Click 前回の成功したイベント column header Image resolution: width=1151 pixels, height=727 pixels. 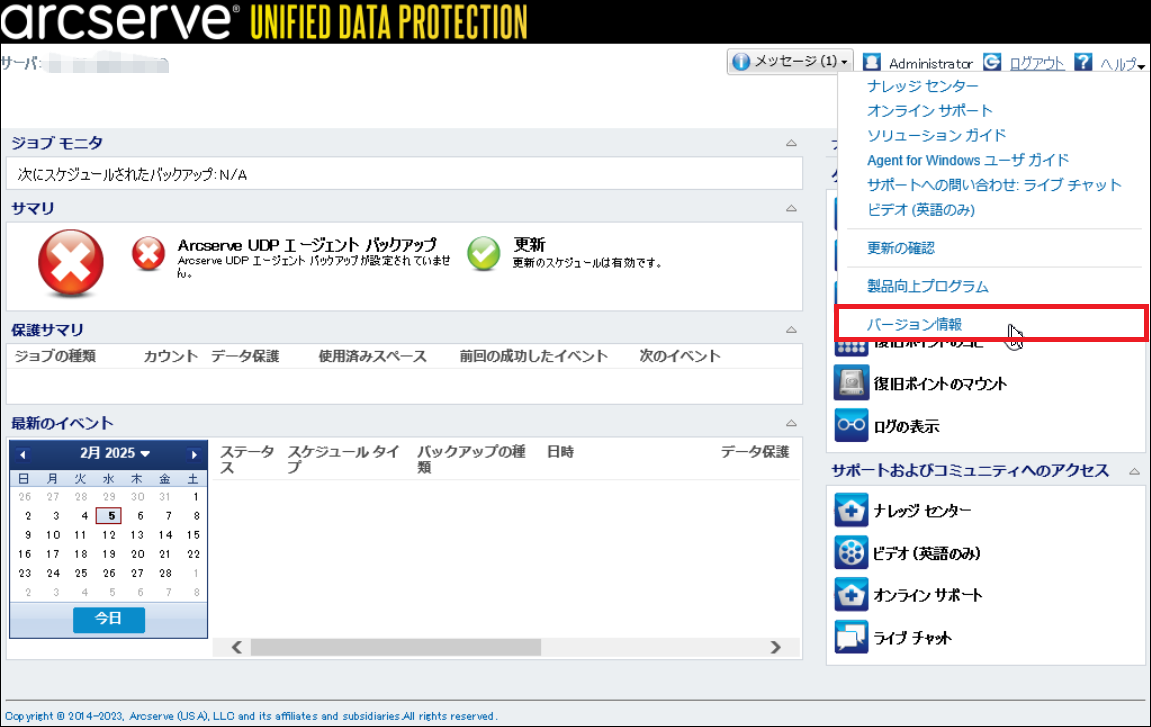pos(534,356)
